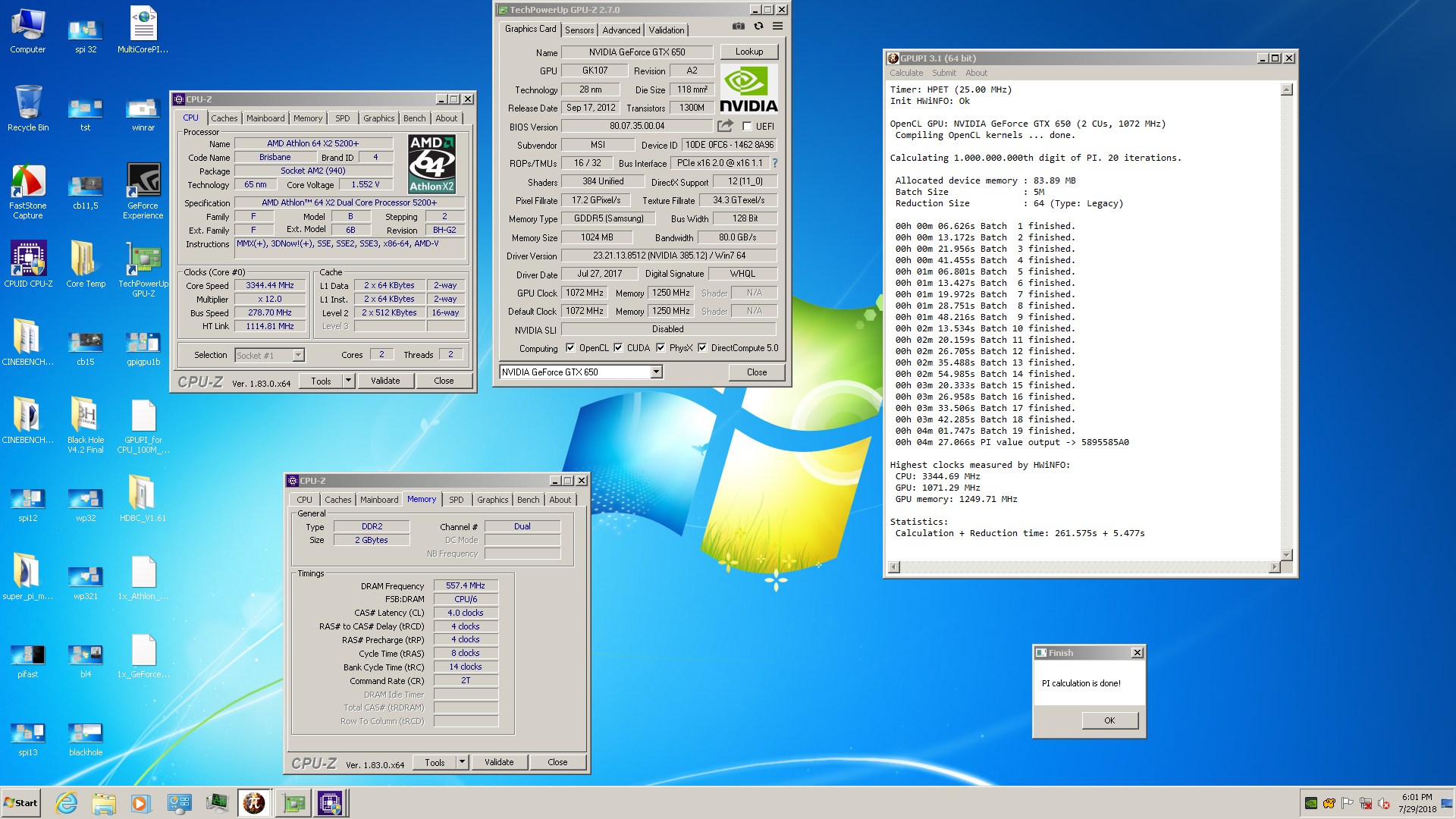
Task: Click Close in Memory CPU-Z window
Action: click(557, 762)
